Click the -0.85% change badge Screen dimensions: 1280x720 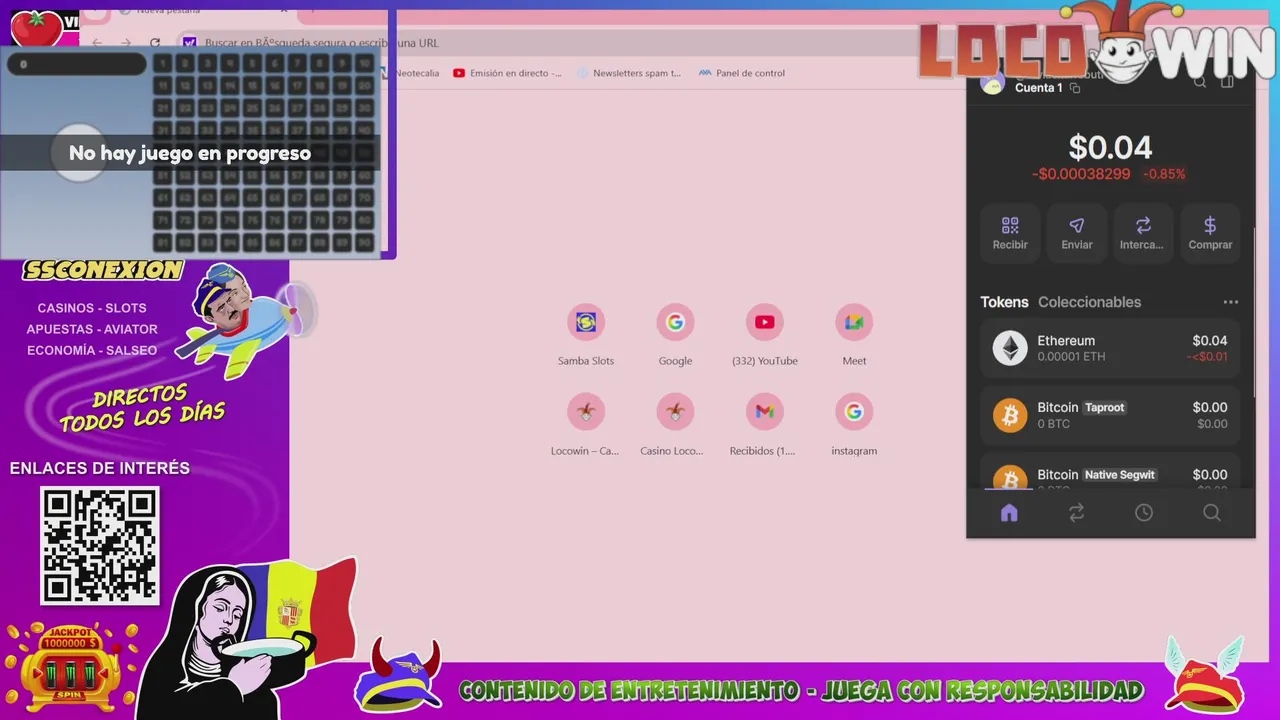(x=1165, y=174)
